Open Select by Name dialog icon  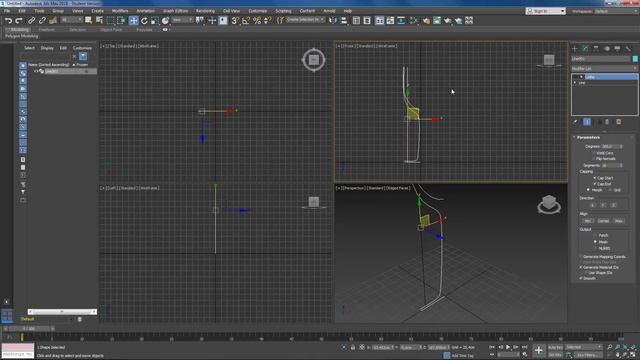tap(99, 20)
